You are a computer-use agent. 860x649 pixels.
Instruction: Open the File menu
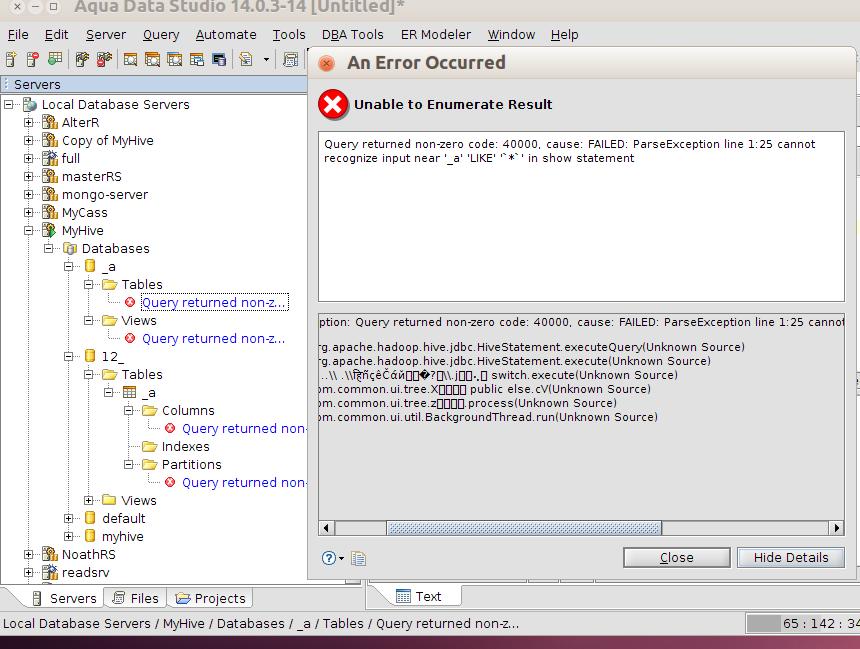coord(18,35)
